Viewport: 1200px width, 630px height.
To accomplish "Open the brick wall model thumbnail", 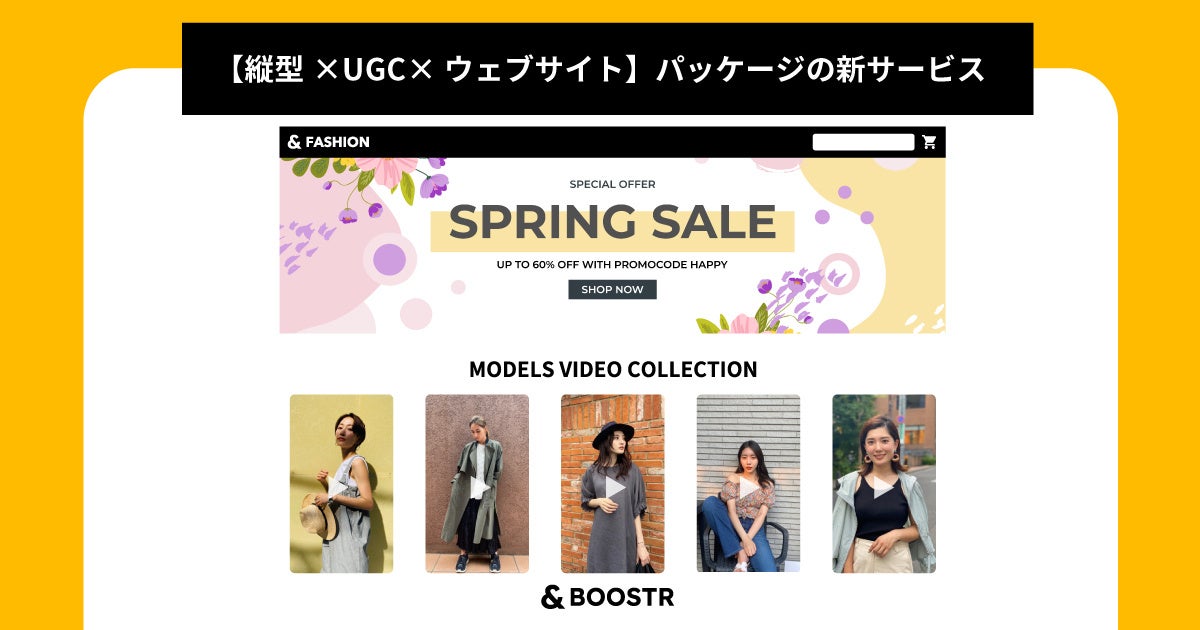I will pos(612,484).
